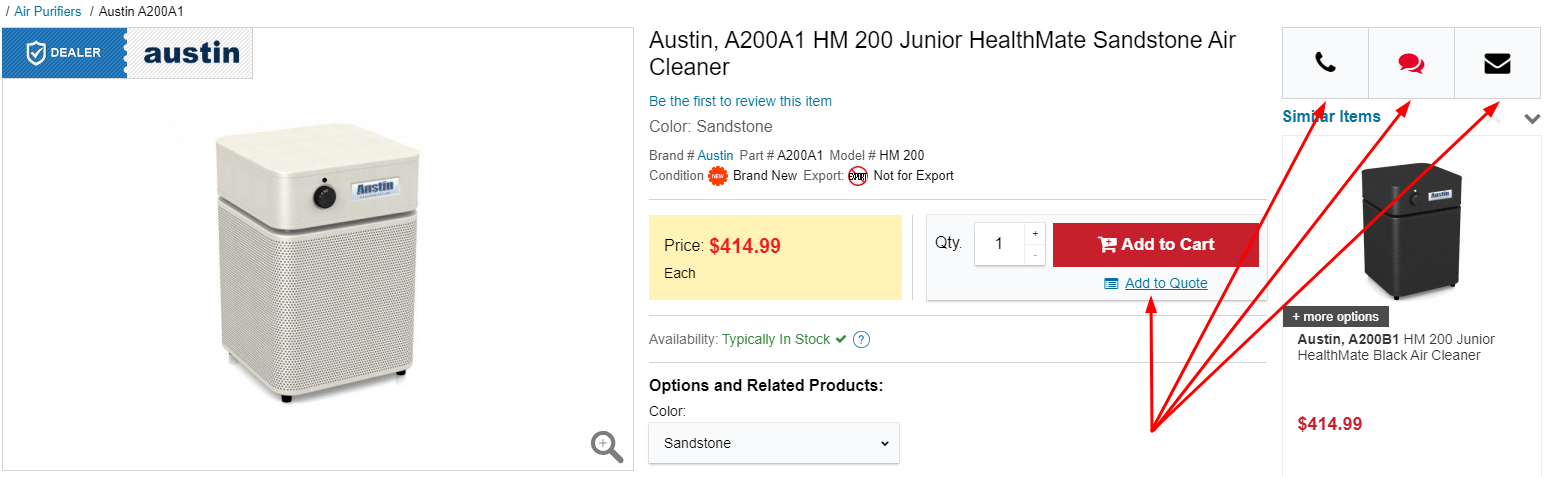Click the Dealer shield badge
This screenshot has height=477, width=1548.
(x=64, y=53)
